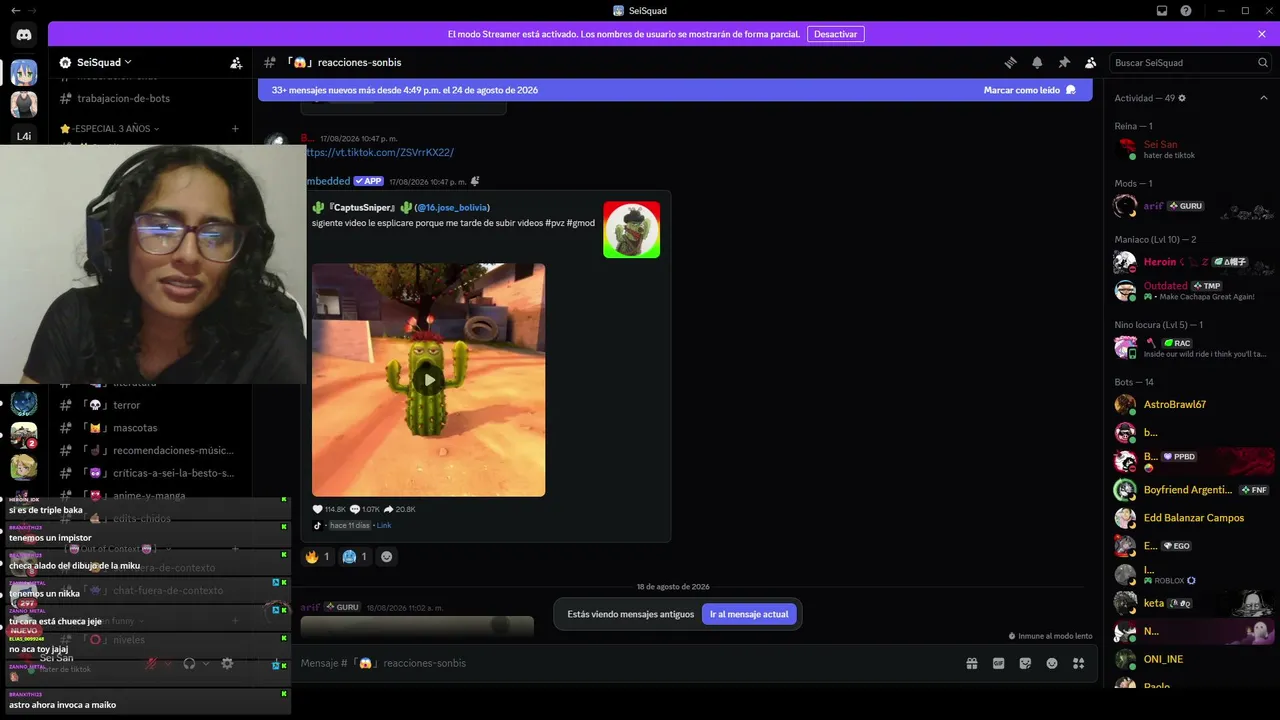The height and width of the screenshot is (720, 1280).
Task: Select member Boyfriend Argenti... in the list
Action: coord(1192,490)
